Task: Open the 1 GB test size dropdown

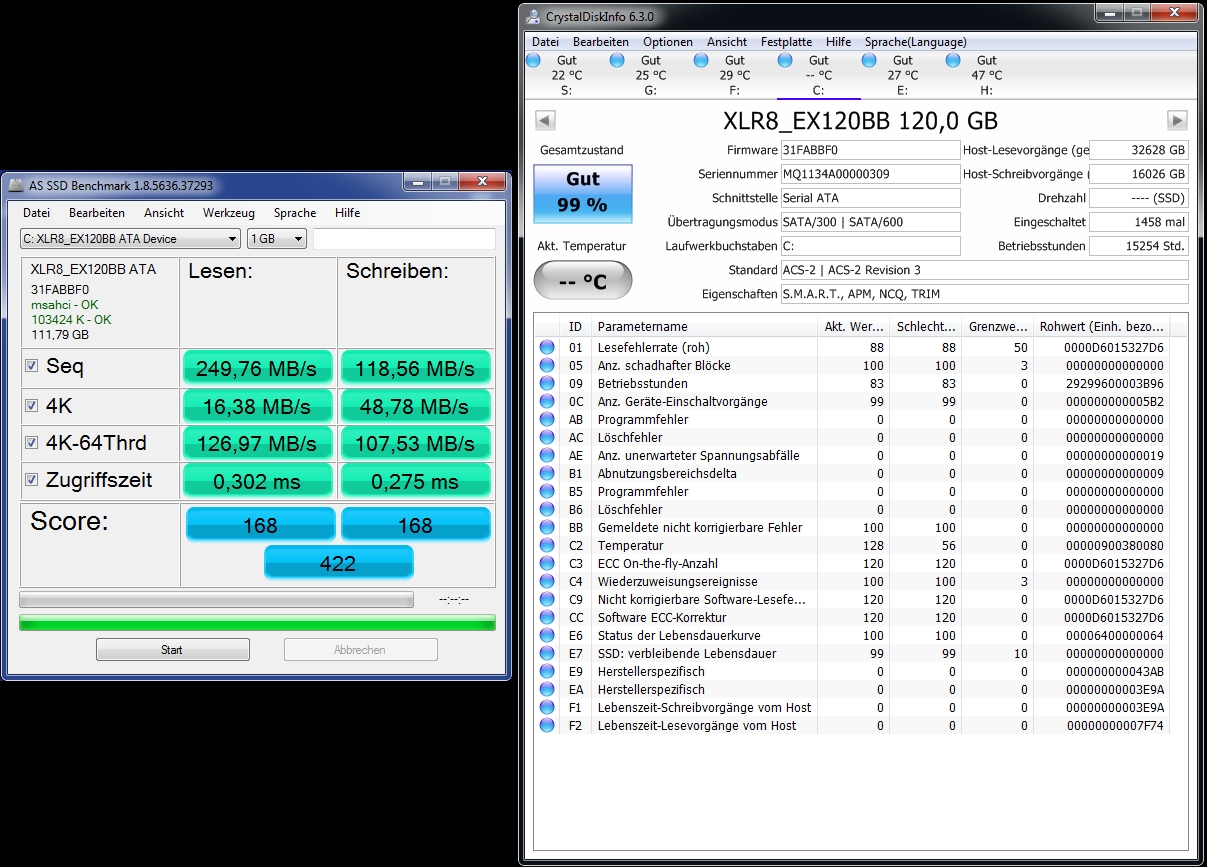Action: [x=276, y=239]
